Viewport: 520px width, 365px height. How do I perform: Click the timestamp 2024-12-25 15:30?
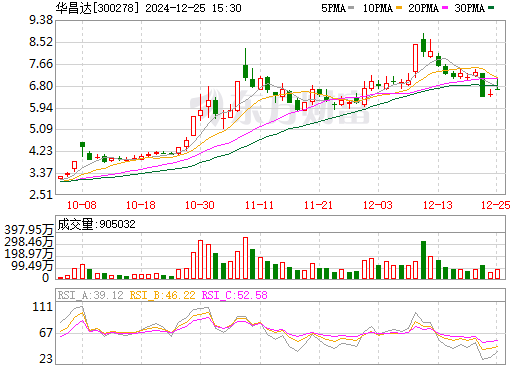[193, 8]
